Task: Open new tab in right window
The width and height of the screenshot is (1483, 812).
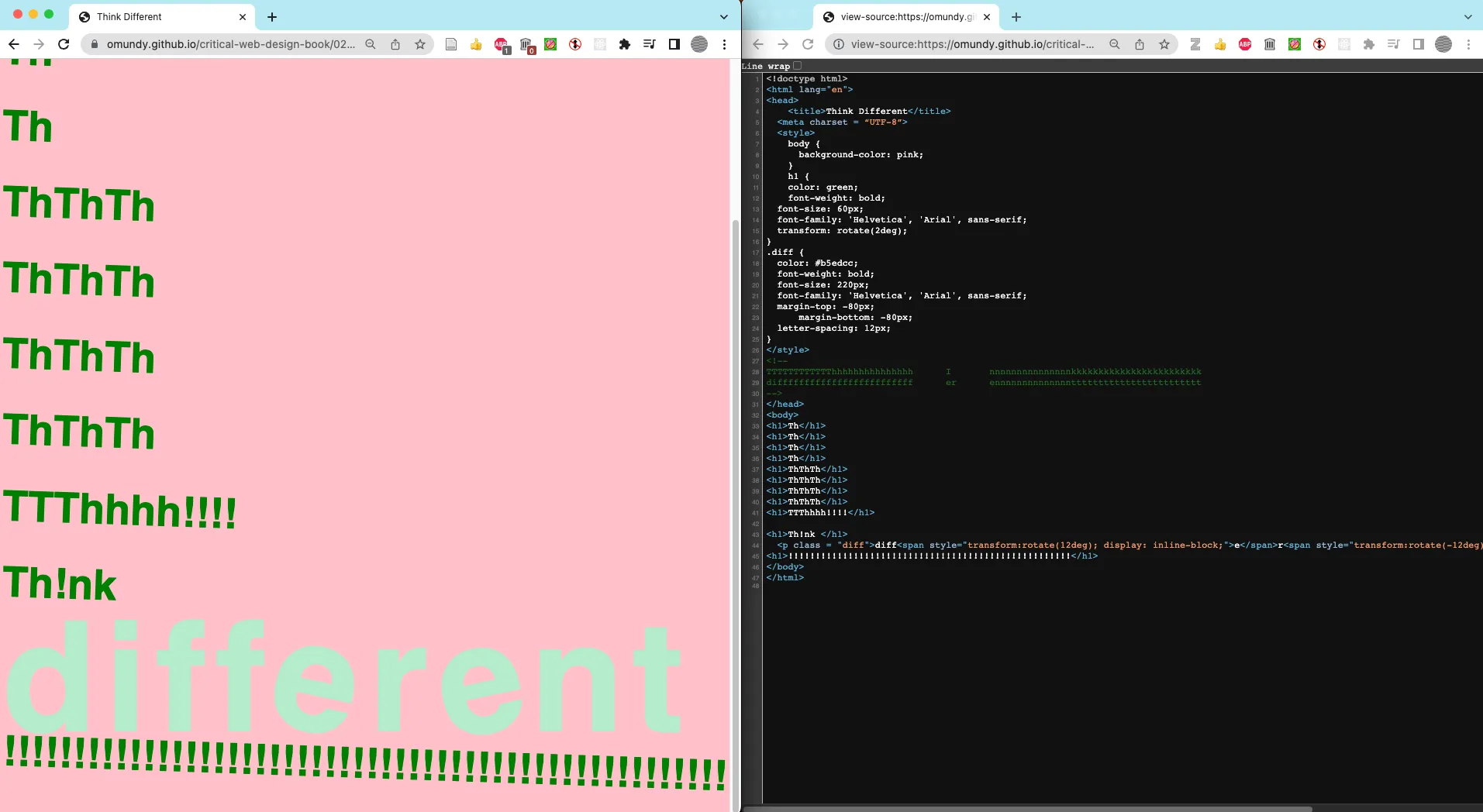Action: point(1016,16)
